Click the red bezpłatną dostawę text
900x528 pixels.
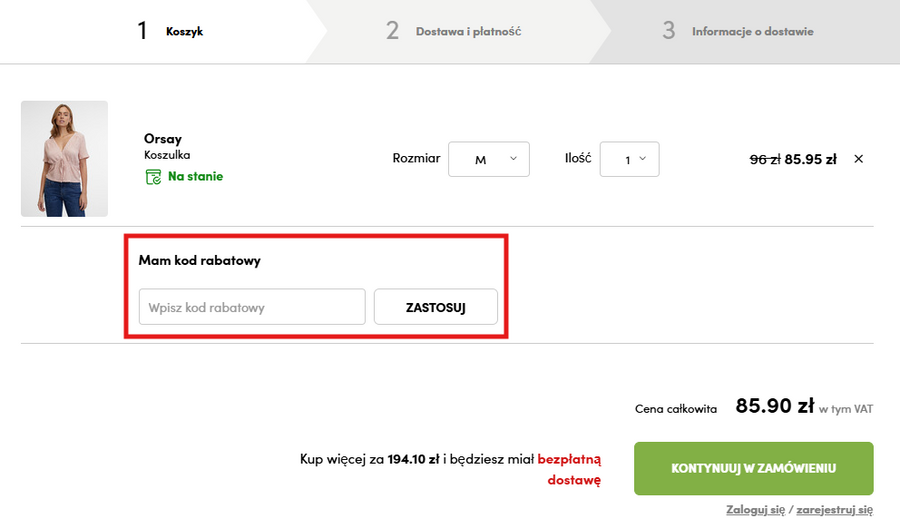coord(570,469)
